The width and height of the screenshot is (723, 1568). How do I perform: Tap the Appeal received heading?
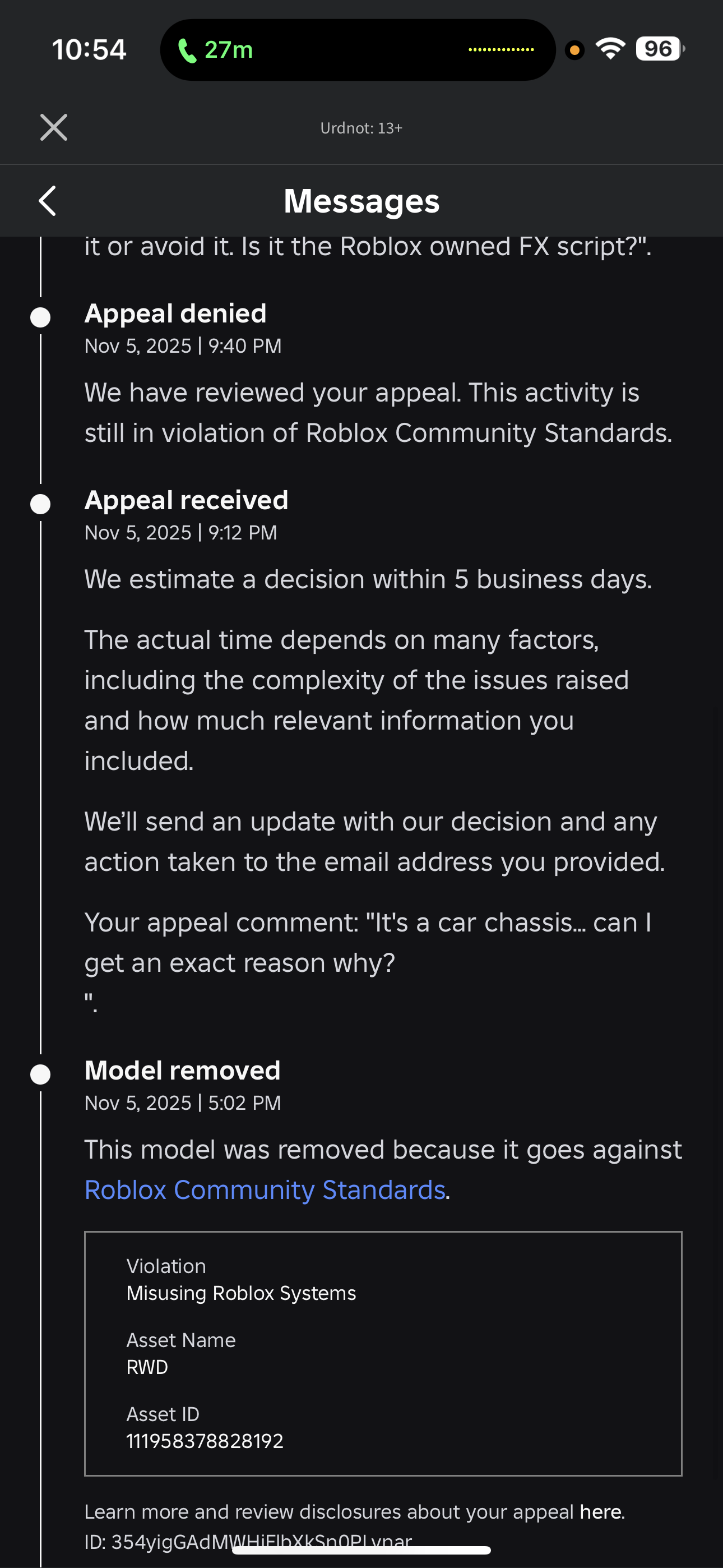pos(186,500)
